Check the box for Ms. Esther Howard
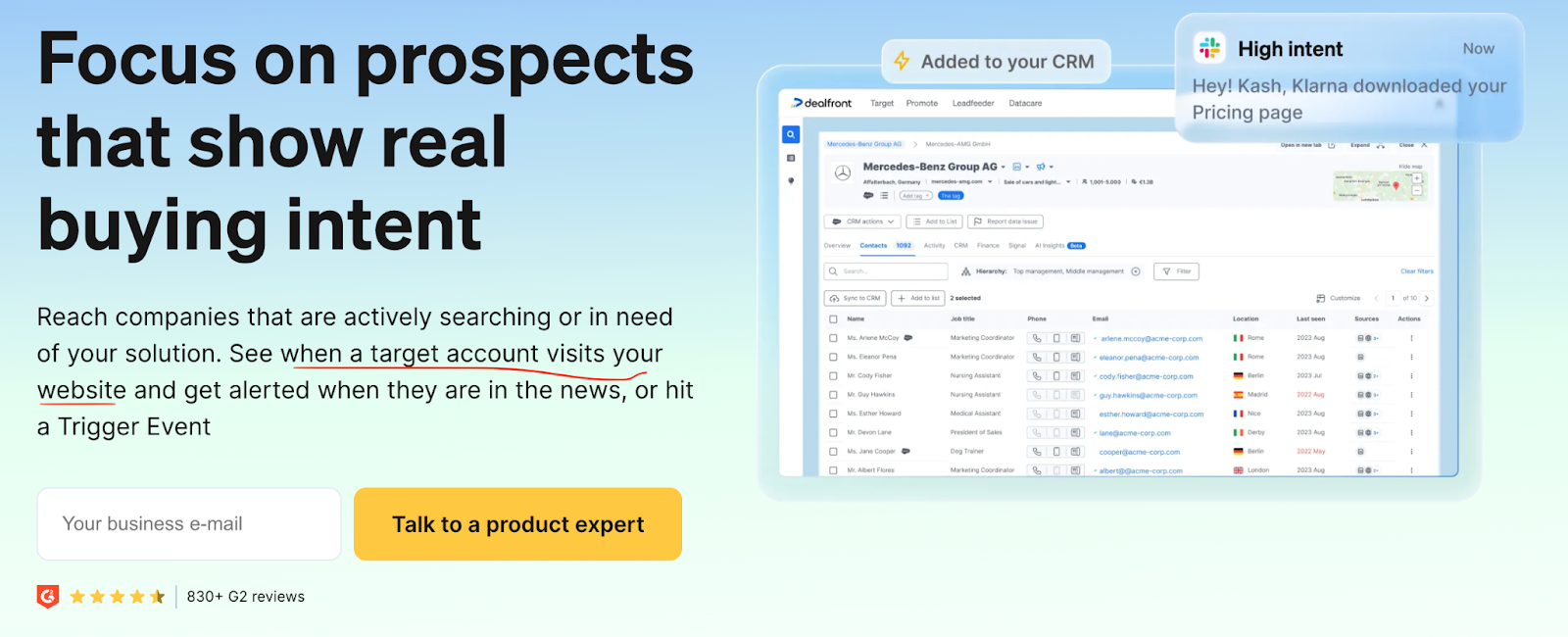 tap(833, 414)
